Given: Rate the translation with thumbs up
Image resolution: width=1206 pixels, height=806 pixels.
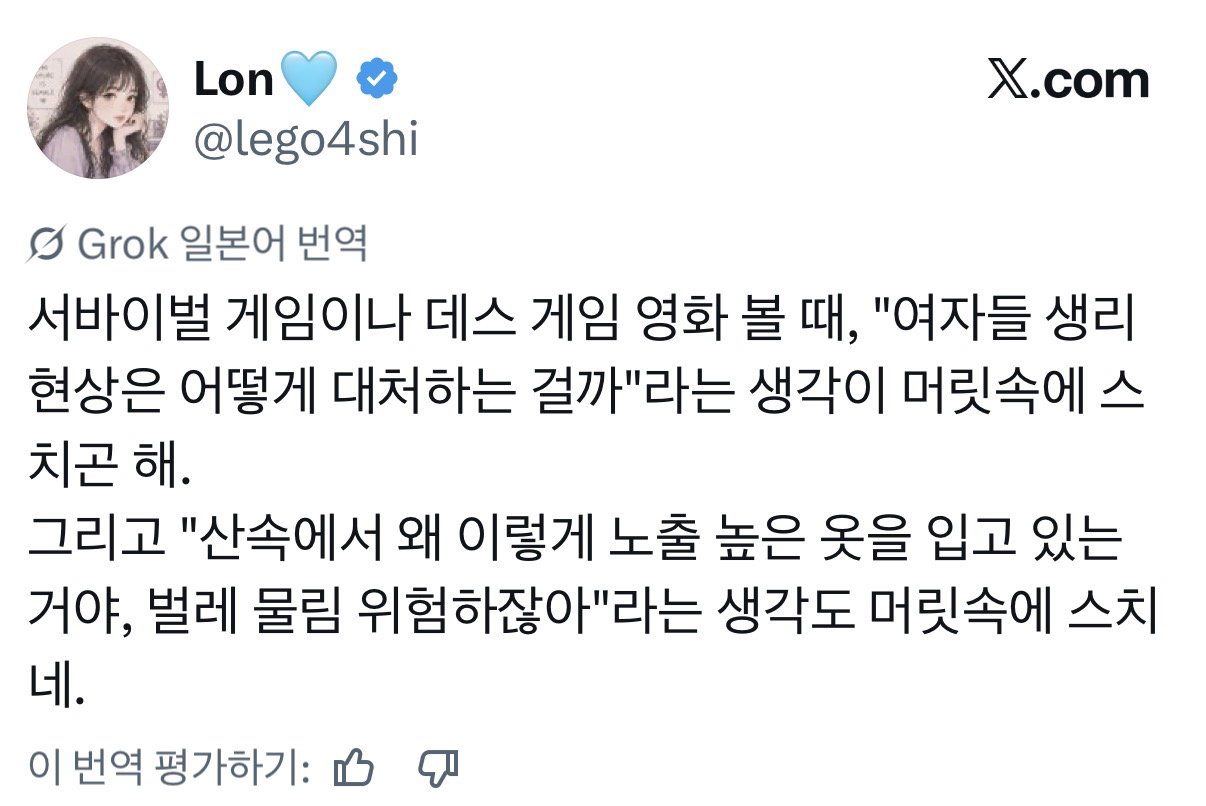Looking at the screenshot, I should tap(353, 767).
